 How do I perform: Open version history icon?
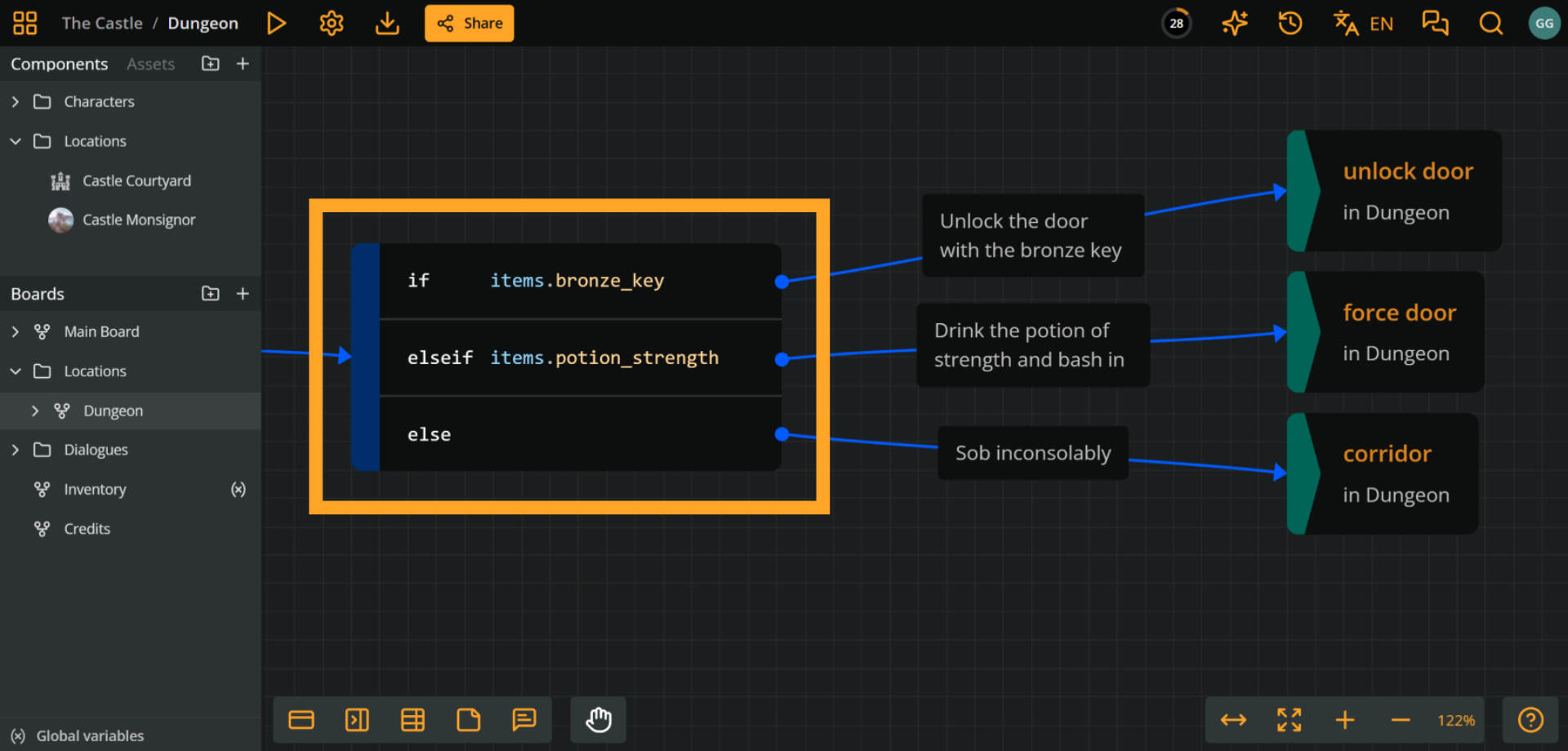click(x=1290, y=23)
